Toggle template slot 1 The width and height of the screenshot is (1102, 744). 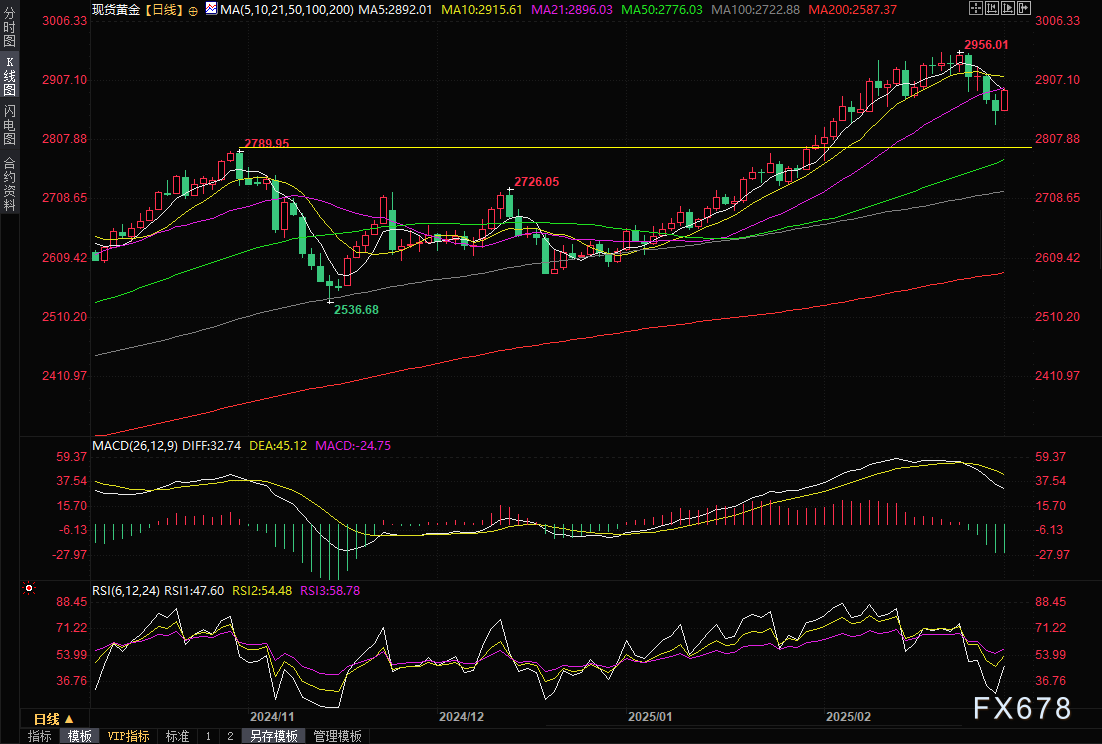point(208,736)
